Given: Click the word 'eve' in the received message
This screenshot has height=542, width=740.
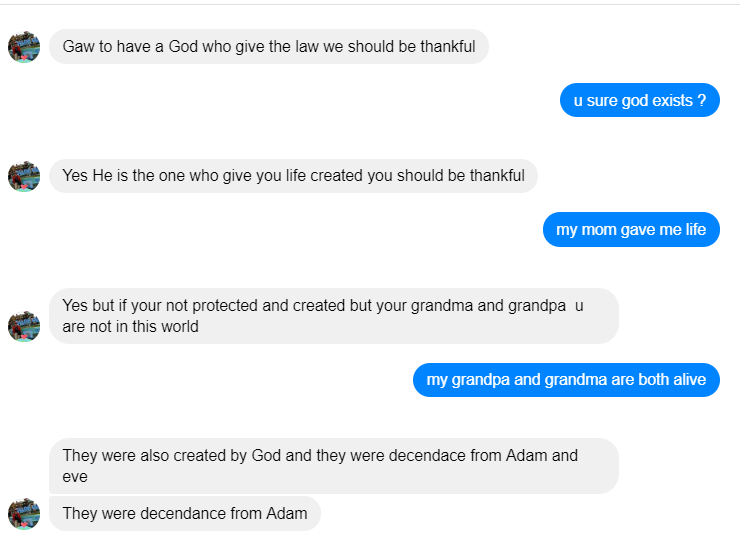Looking at the screenshot, I should (75, 477).
